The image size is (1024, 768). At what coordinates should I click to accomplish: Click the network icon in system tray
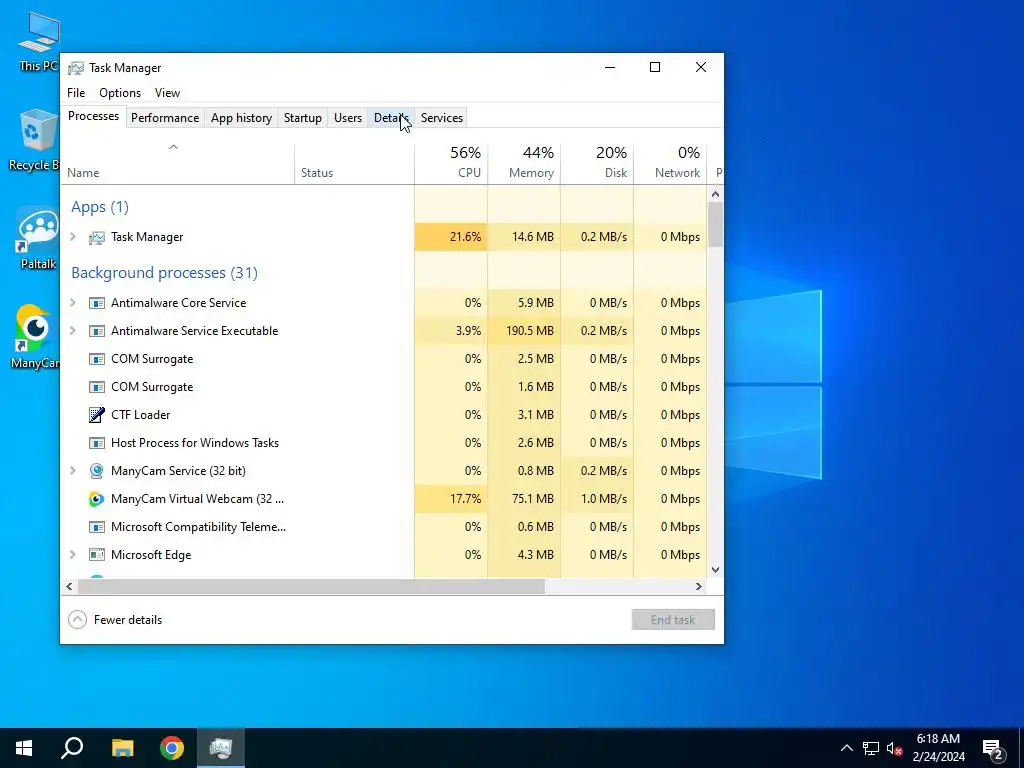(871, 748)
